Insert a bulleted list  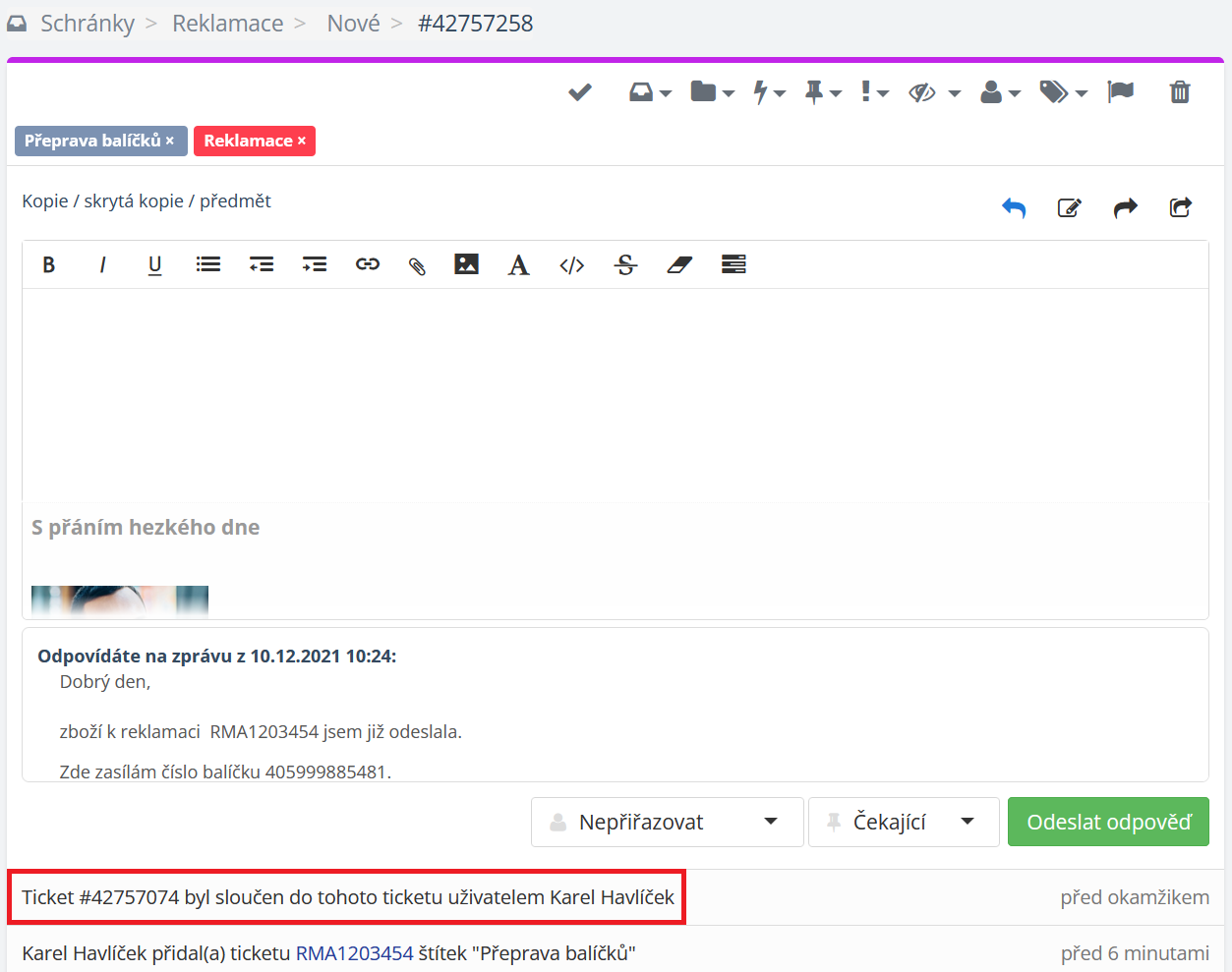pyautogui.click(x=208, y=264)
